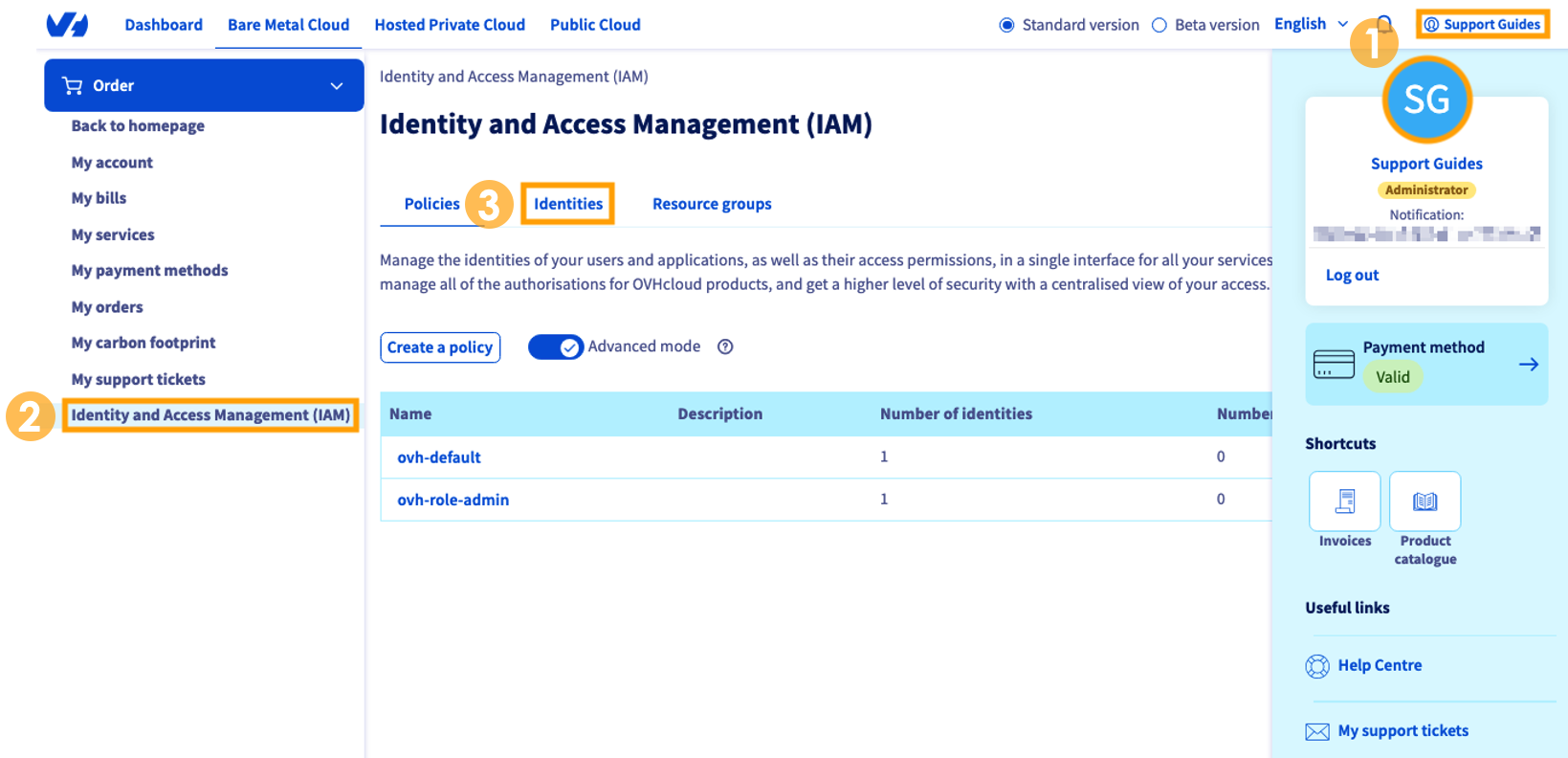Viewport: 1568px width, 758px height.
Task: Switch to the Identities tab
Action: coord(568,204)
